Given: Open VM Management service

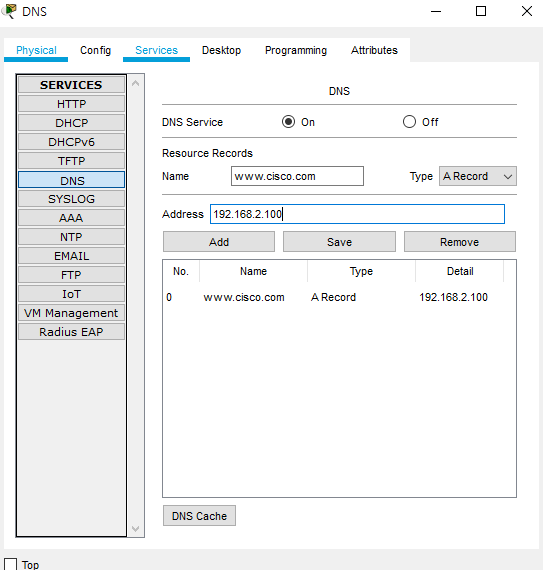Looking at the screenshot, I should click(71, 313).
